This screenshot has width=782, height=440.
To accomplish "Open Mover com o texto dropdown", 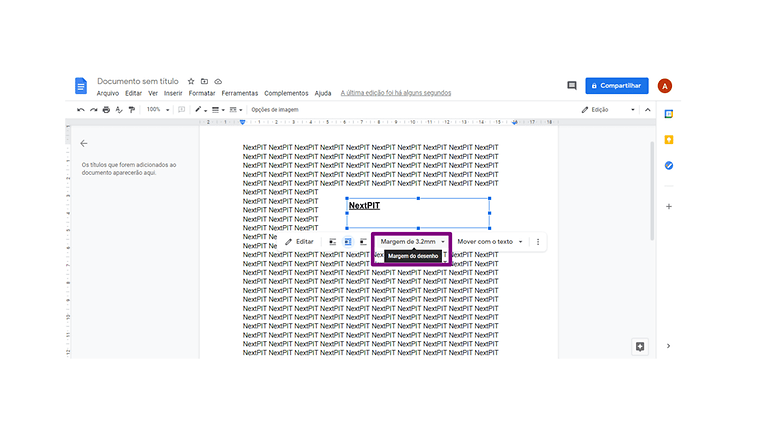I will (x=490, y=242).
